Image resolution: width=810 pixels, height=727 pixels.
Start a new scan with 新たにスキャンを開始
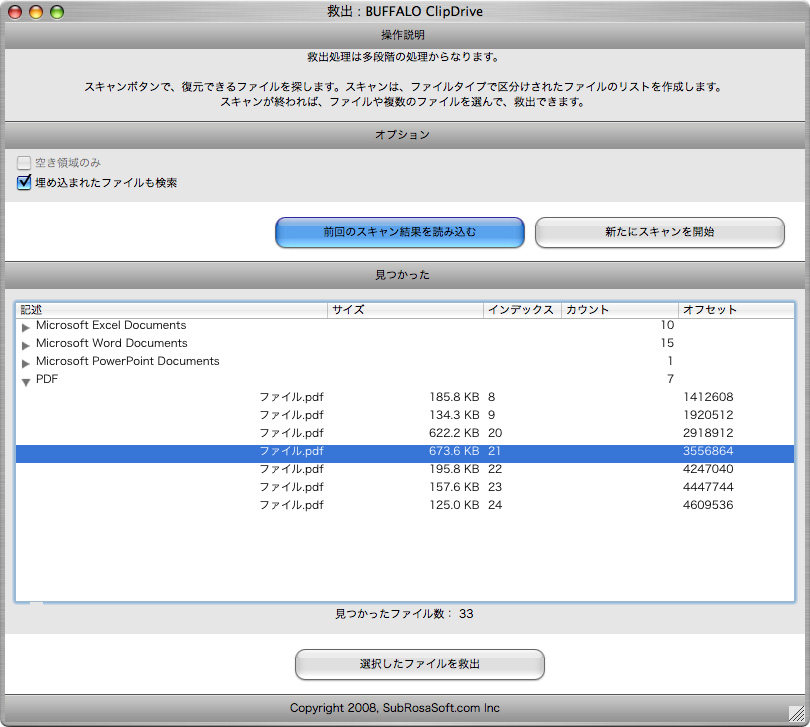[x=660, y=232]
